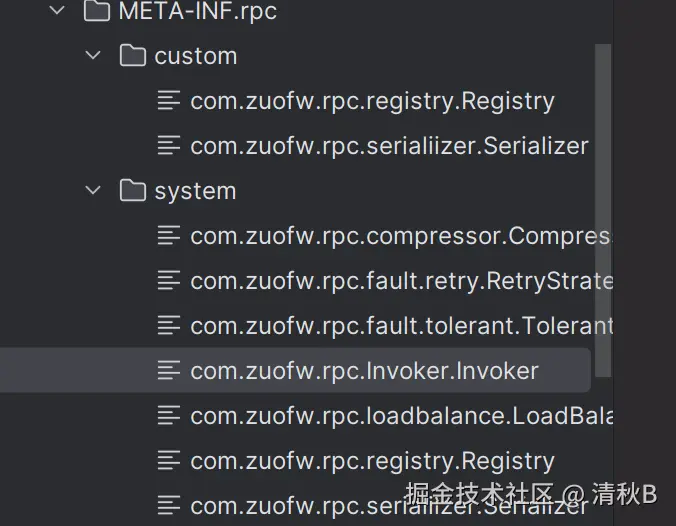Click file icon of fault.retry.RetryStrategy

point(170,280)
